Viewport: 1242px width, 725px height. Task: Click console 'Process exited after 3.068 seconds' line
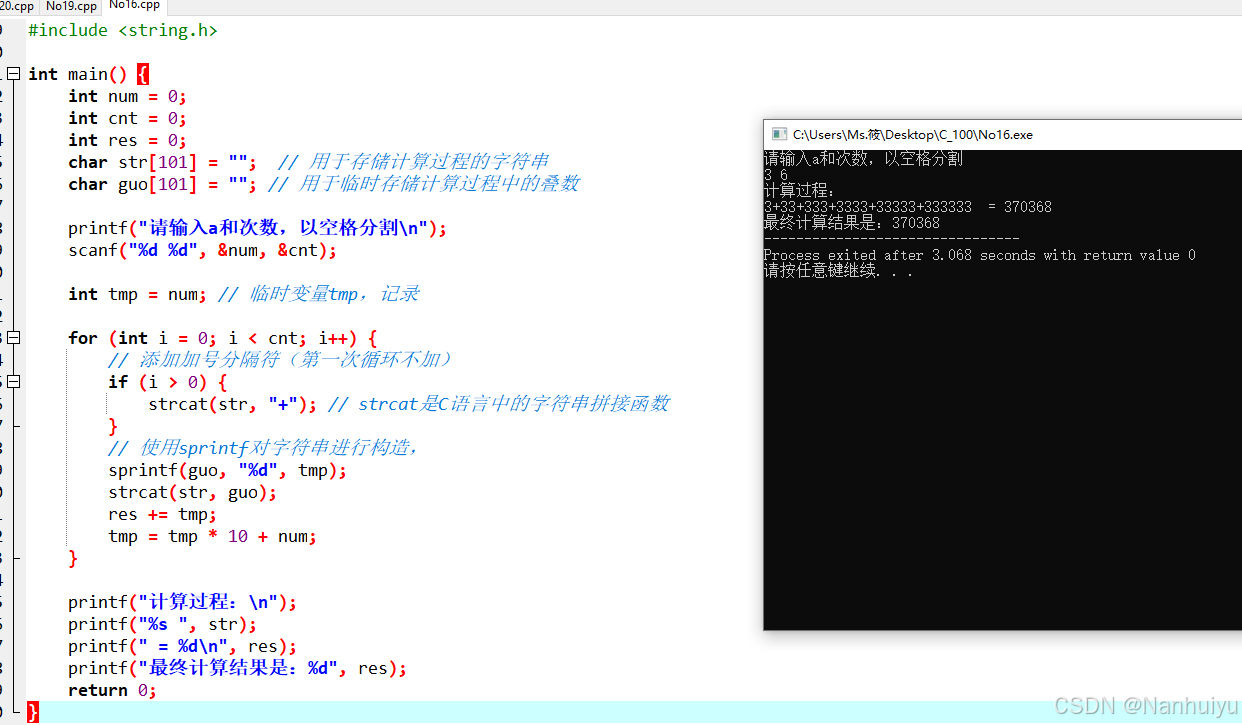click(980, 255)
